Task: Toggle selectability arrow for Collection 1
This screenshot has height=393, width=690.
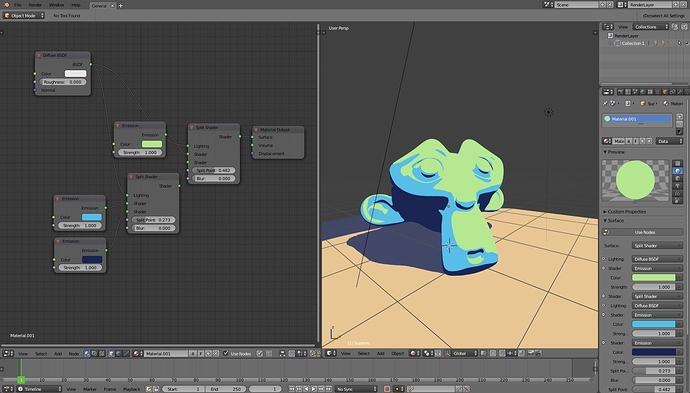Action: tap(679, 43)
